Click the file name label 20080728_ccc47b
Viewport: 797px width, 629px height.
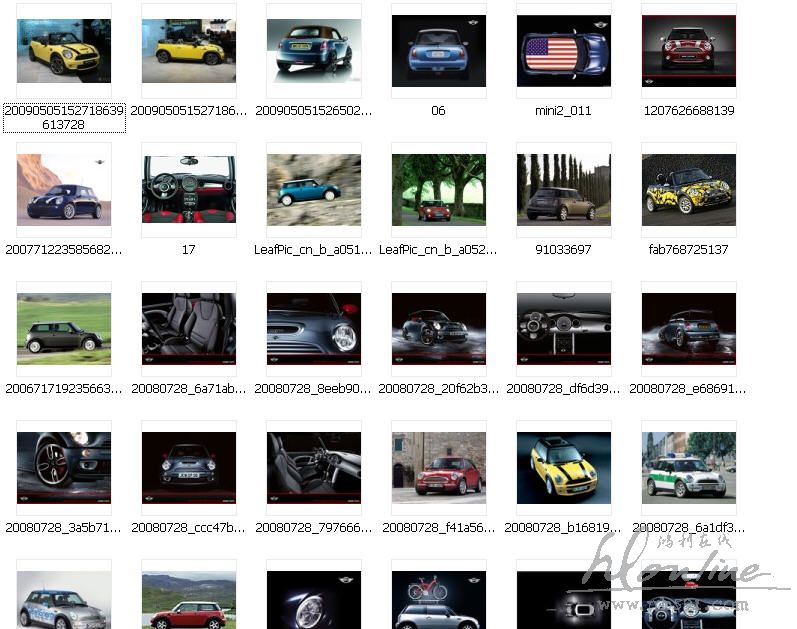tap(188, 527)
